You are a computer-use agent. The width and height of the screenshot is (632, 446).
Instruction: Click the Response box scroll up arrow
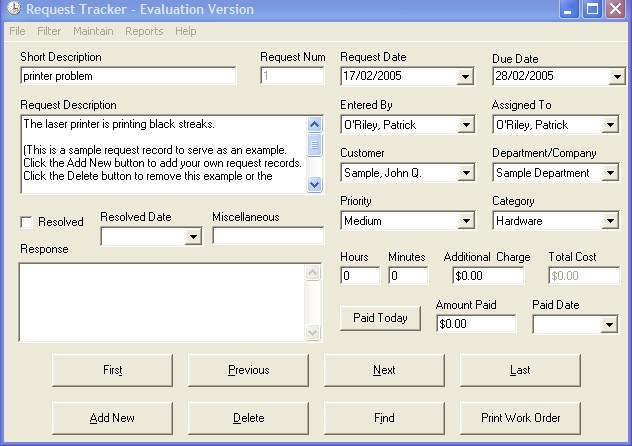tap(313, 273)
